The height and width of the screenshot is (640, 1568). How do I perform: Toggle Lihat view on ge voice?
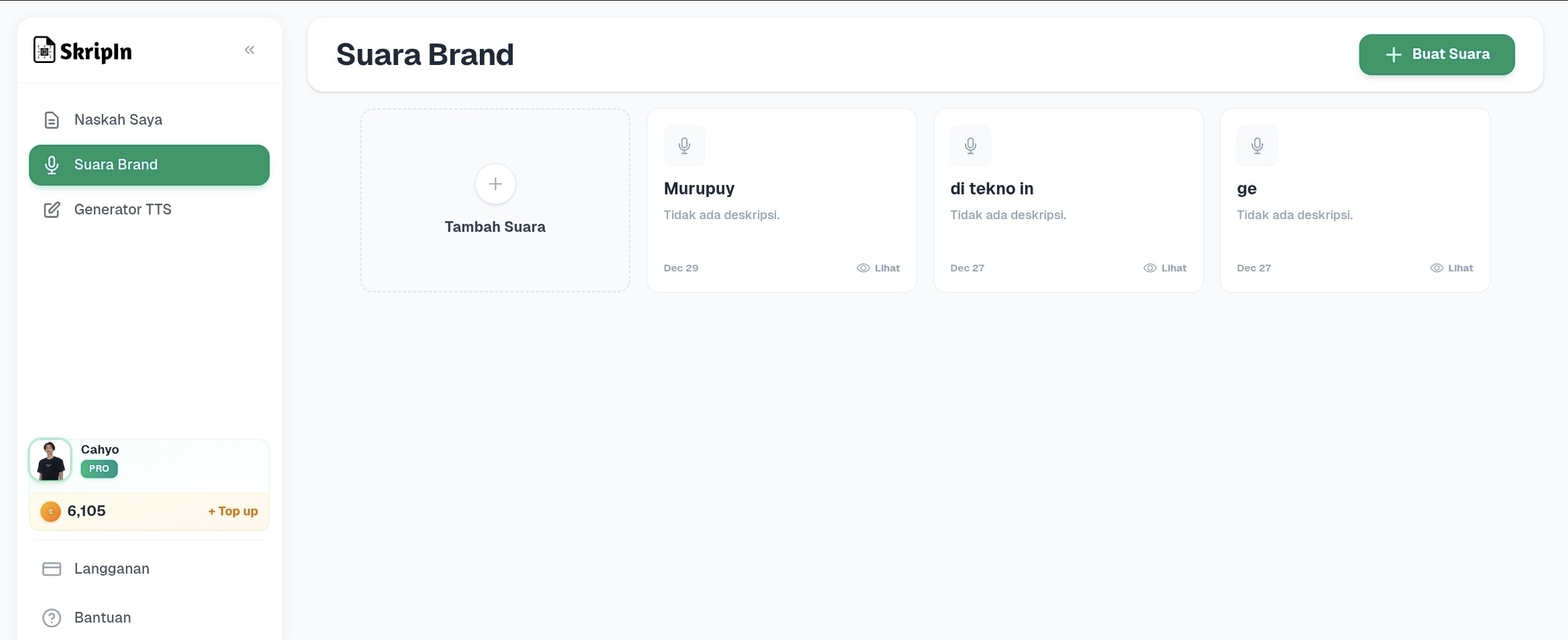click(x=1451, y=267)
